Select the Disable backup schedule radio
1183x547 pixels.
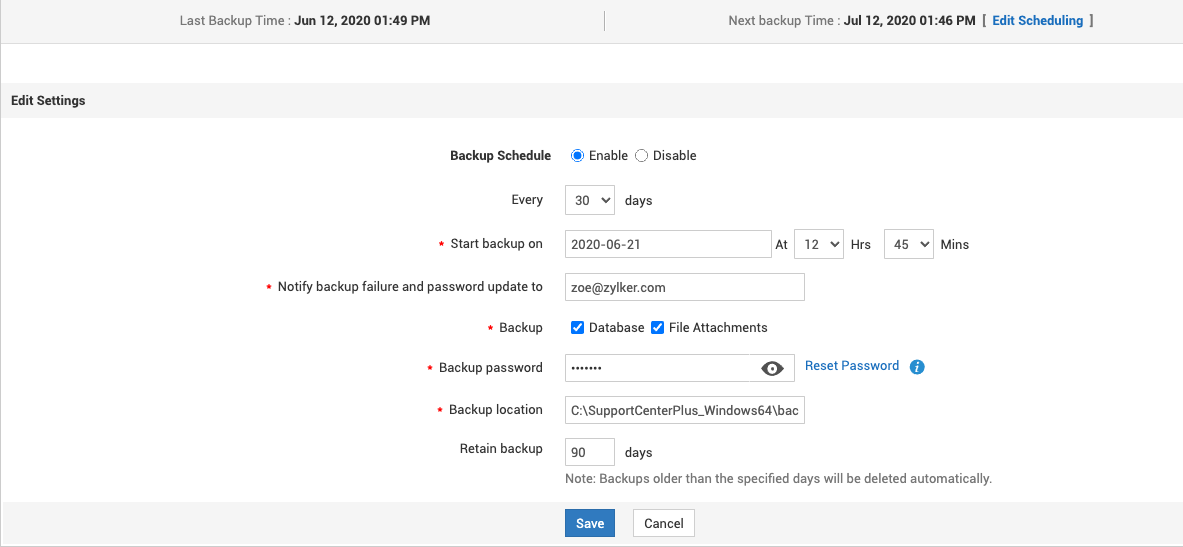pos(642,156)
